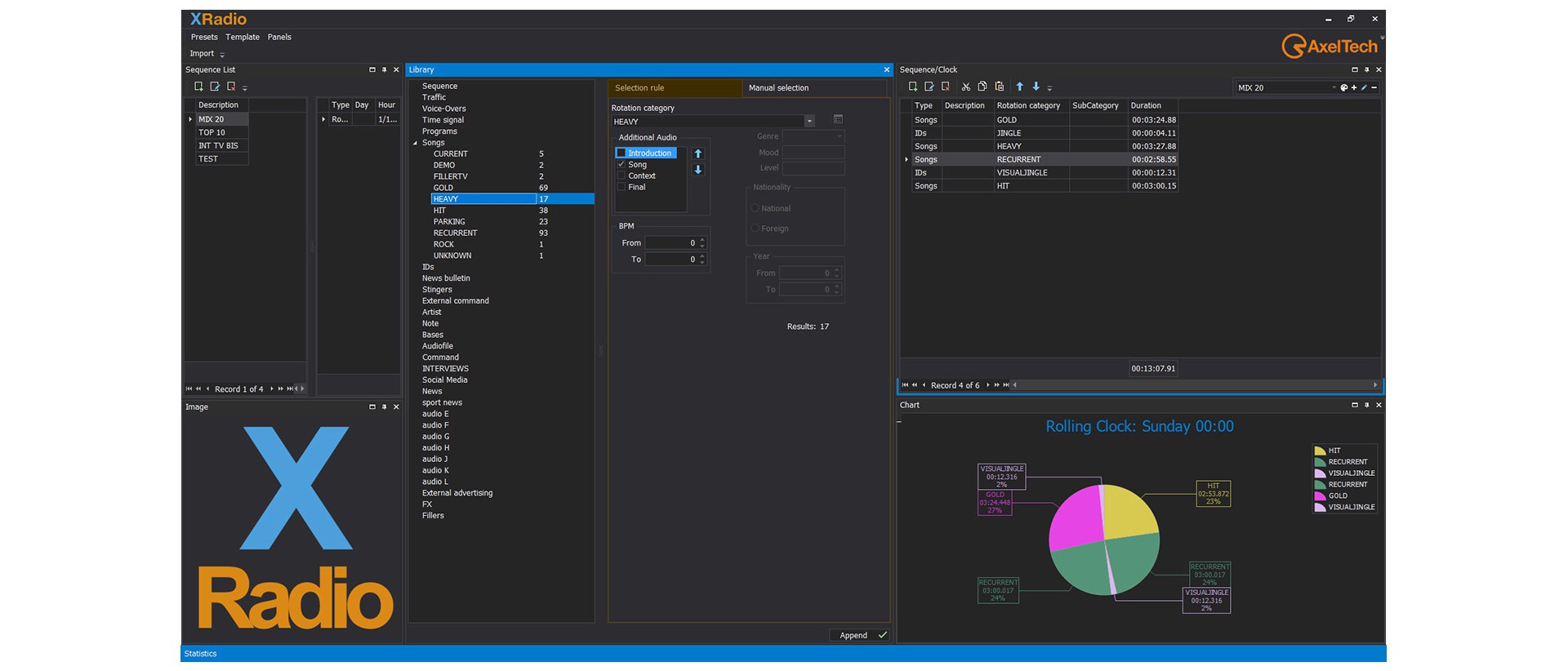Open the Rotation category HEAVY dropdown

coord(809,122)
